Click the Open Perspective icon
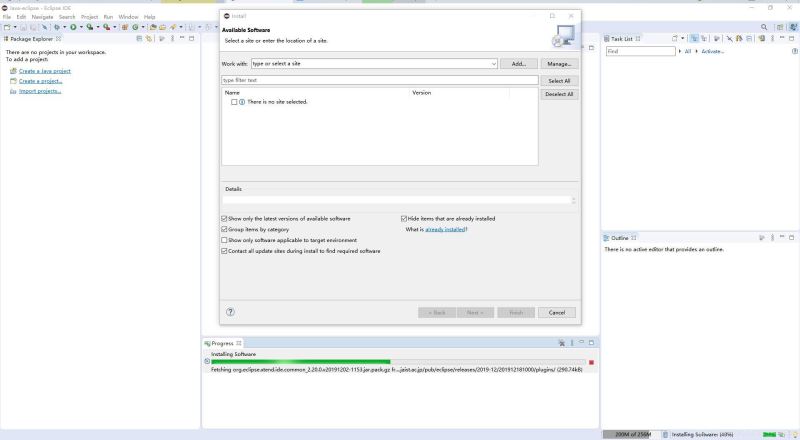The image size is (800, 440). (x=780, y=27)
